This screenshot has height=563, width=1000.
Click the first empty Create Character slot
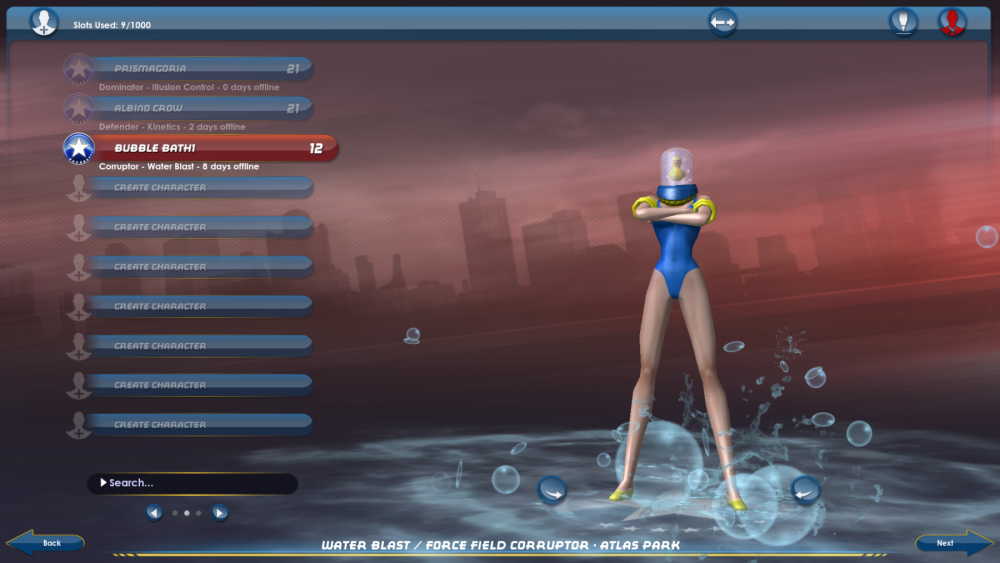[x=200, y=187]
